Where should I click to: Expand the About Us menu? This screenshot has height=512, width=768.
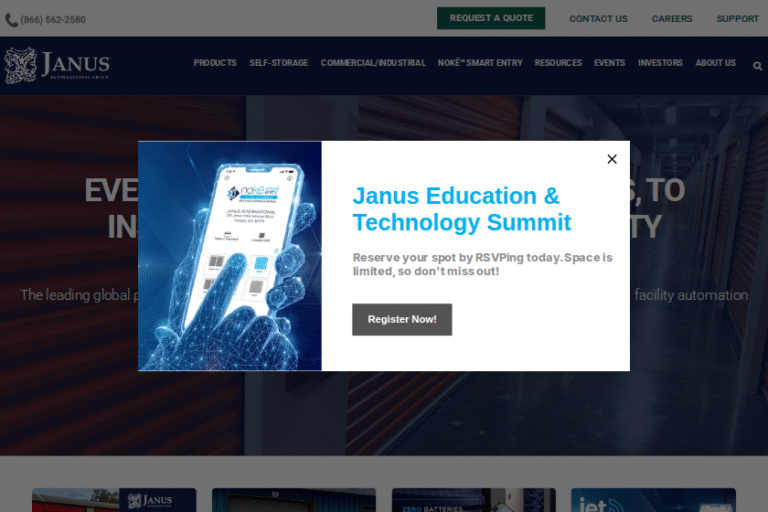point(715,63)
